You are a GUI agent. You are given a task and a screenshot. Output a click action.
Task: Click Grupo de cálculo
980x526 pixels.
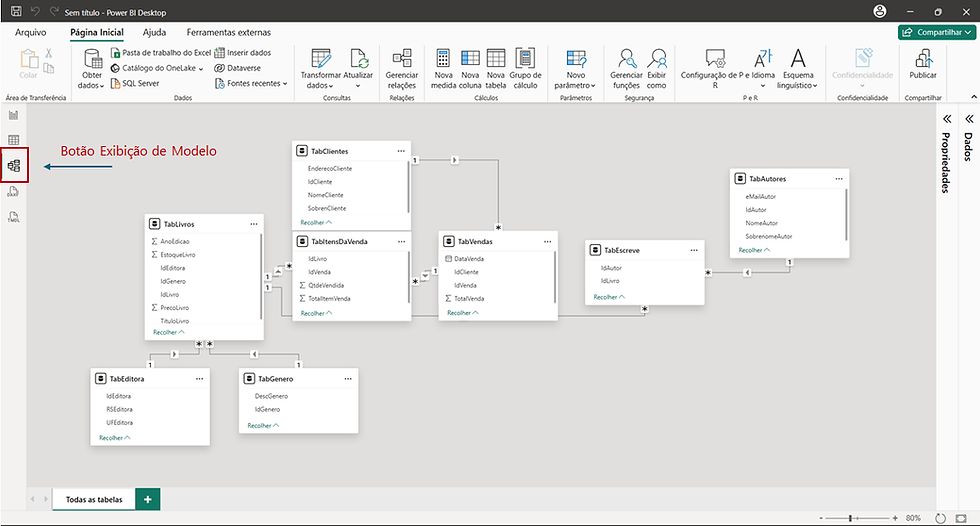[x=525, y=69]
